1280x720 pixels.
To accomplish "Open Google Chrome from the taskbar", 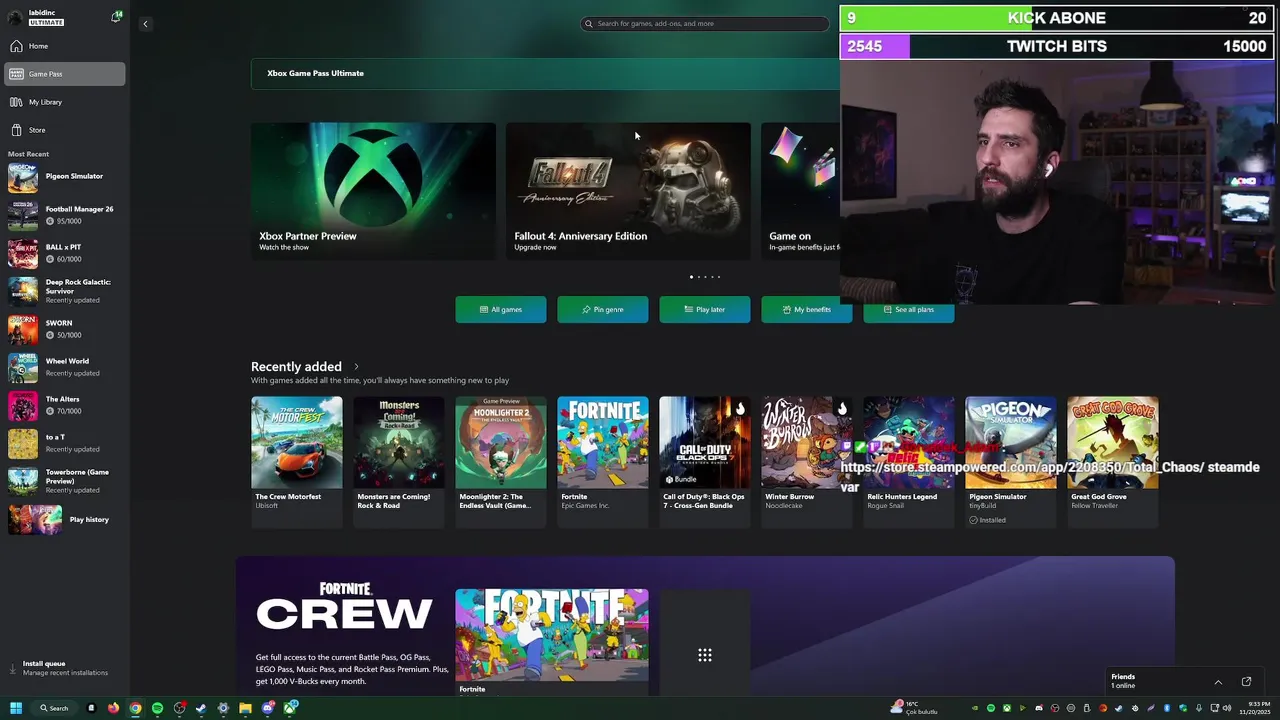I will [x=135, y=708].
